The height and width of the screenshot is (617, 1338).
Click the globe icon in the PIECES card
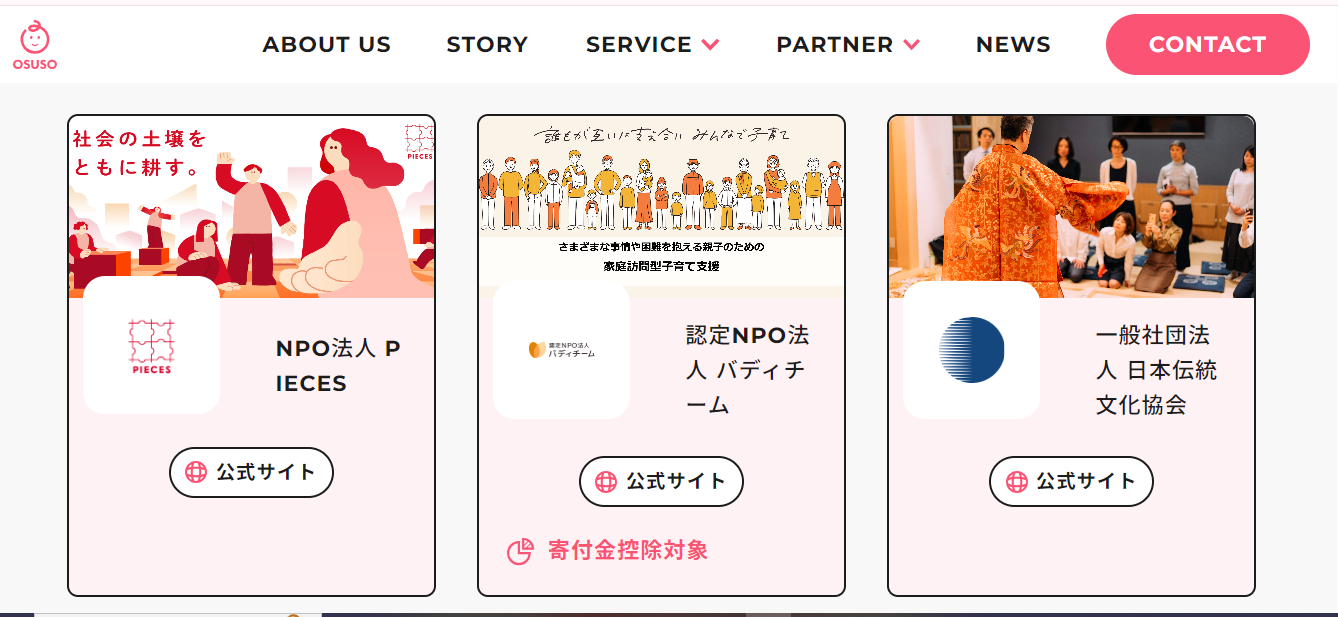click(x=196, y=472)
